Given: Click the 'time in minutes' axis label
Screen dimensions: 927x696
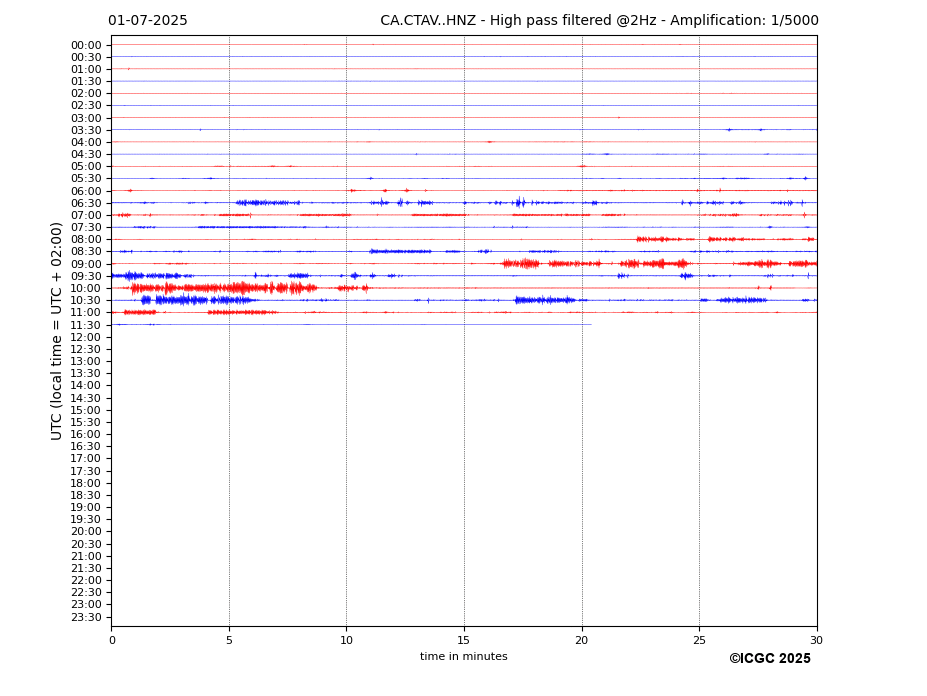Looking at the screenshot, I should [464, 656].
